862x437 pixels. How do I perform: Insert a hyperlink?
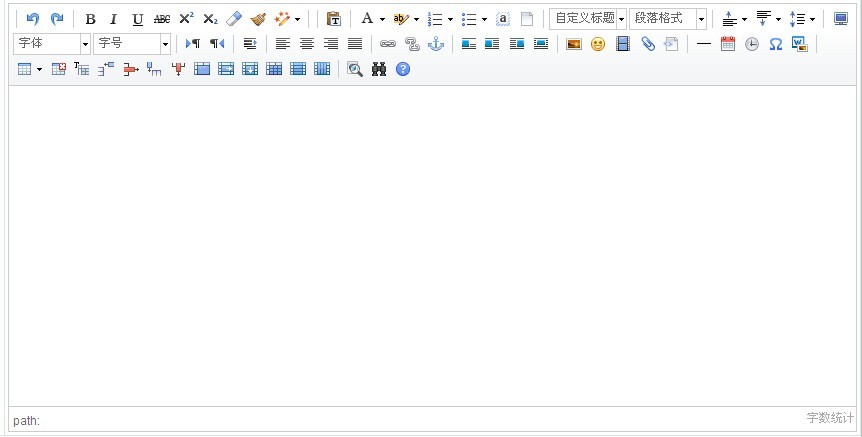coord(388,44)
